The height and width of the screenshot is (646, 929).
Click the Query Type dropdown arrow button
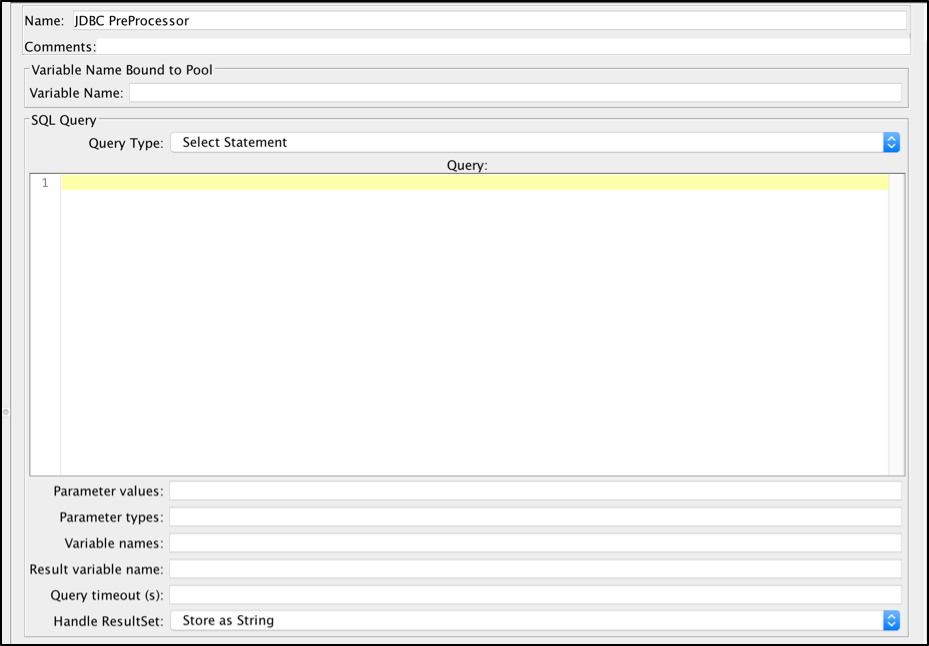891,142
